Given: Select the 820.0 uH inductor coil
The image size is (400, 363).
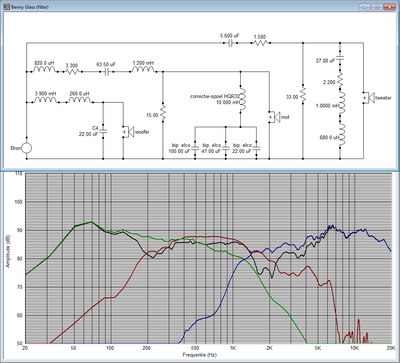Looking at the screenshot, I should click(x=45, y=70).
